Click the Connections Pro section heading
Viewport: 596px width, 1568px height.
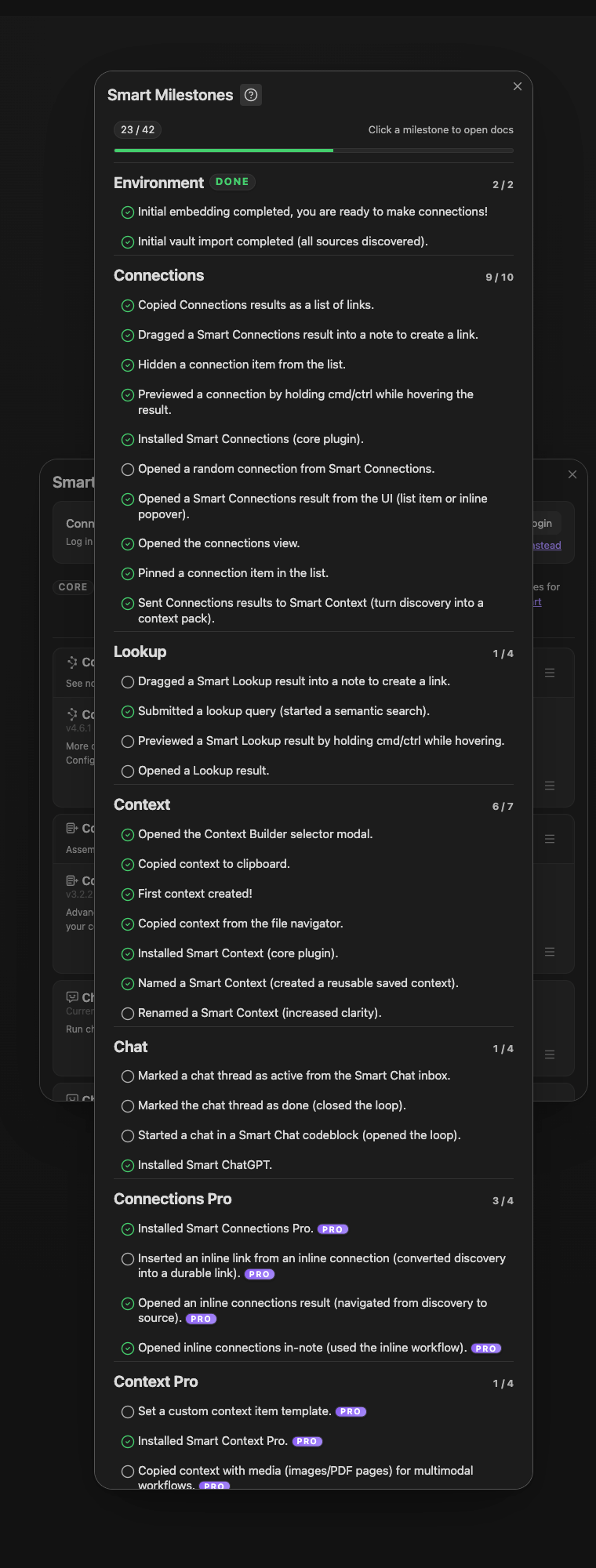[173, 1199]
